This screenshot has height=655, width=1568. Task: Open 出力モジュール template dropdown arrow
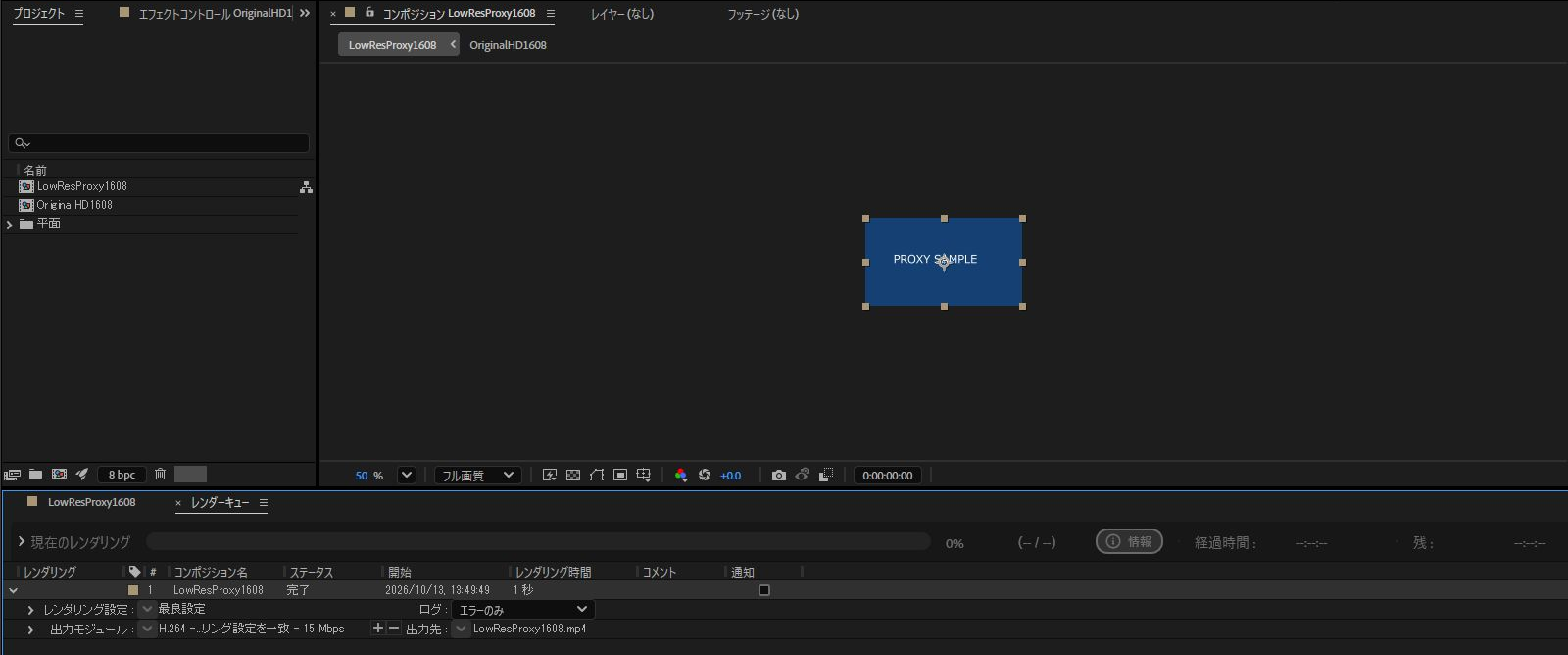(x=147, y=629)
